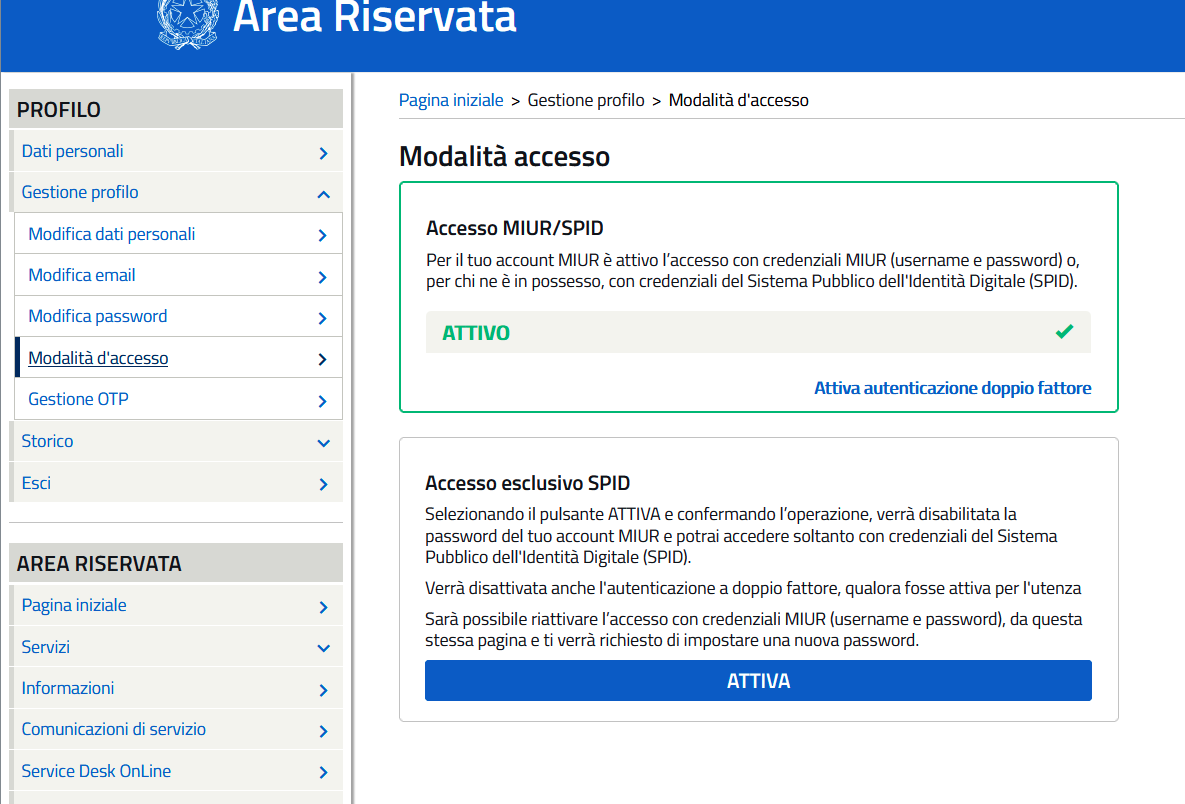Select Modalità d'accesso in sidebar
The height and width of the screenshot is (804, 1185).
pos(98,358)
